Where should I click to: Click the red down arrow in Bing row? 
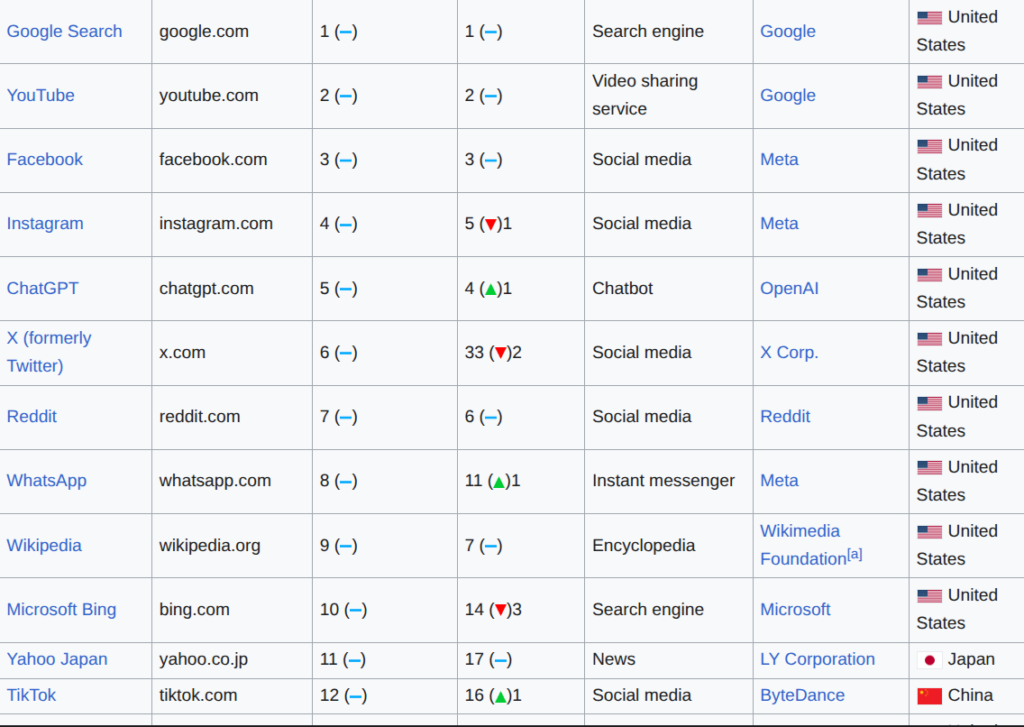click(501, 610)
